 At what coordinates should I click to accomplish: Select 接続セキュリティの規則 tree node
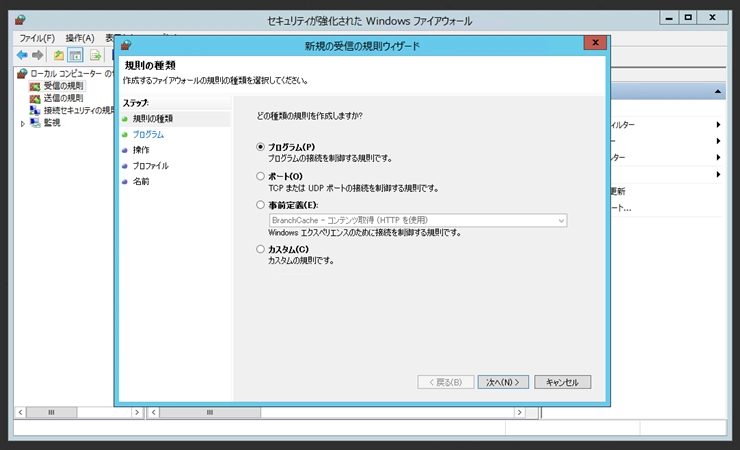78,110
